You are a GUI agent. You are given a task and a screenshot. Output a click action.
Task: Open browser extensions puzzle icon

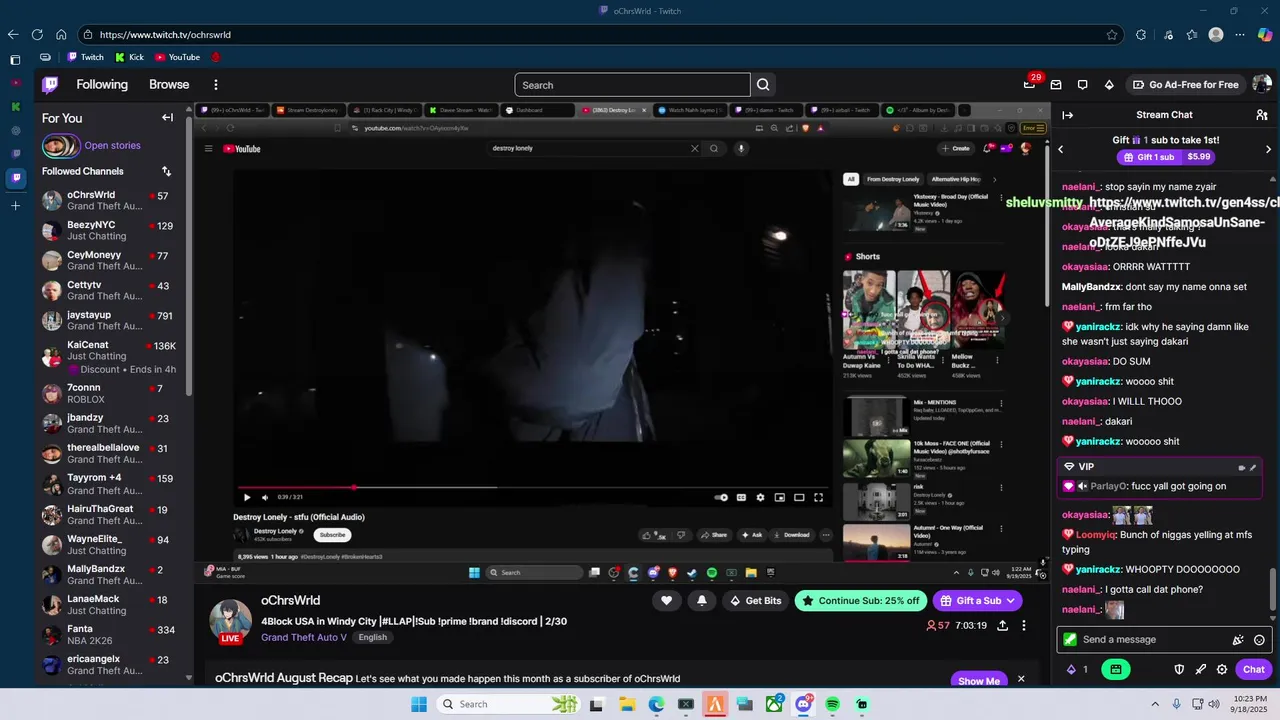pyautogui.click(x=1141, y=34)
